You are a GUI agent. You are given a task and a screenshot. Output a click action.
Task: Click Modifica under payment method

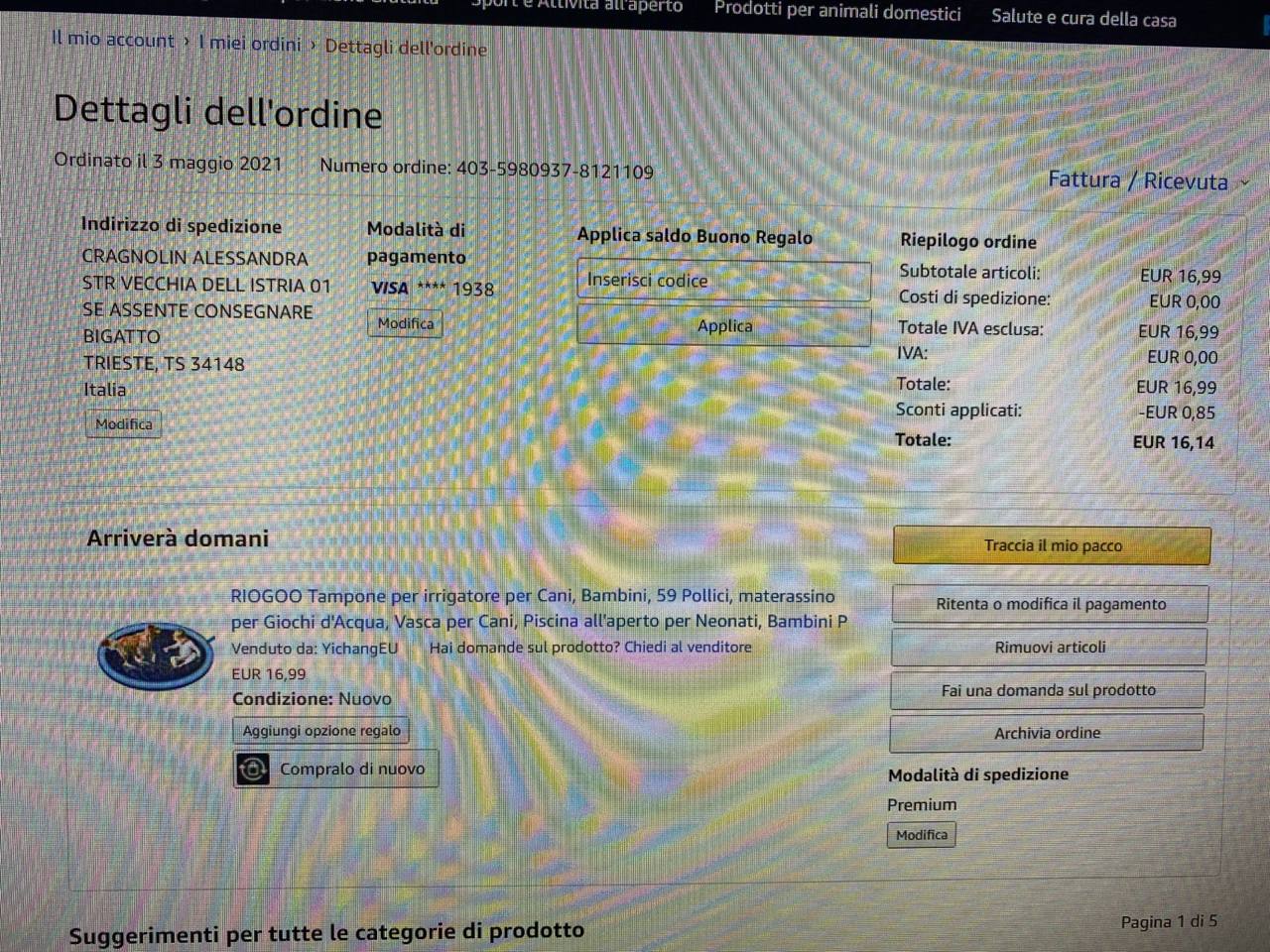point(405,323)
